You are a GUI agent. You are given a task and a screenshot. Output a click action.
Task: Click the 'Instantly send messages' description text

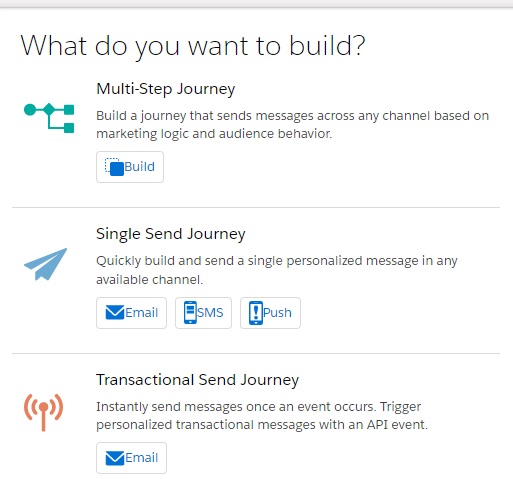coord(262,416)
